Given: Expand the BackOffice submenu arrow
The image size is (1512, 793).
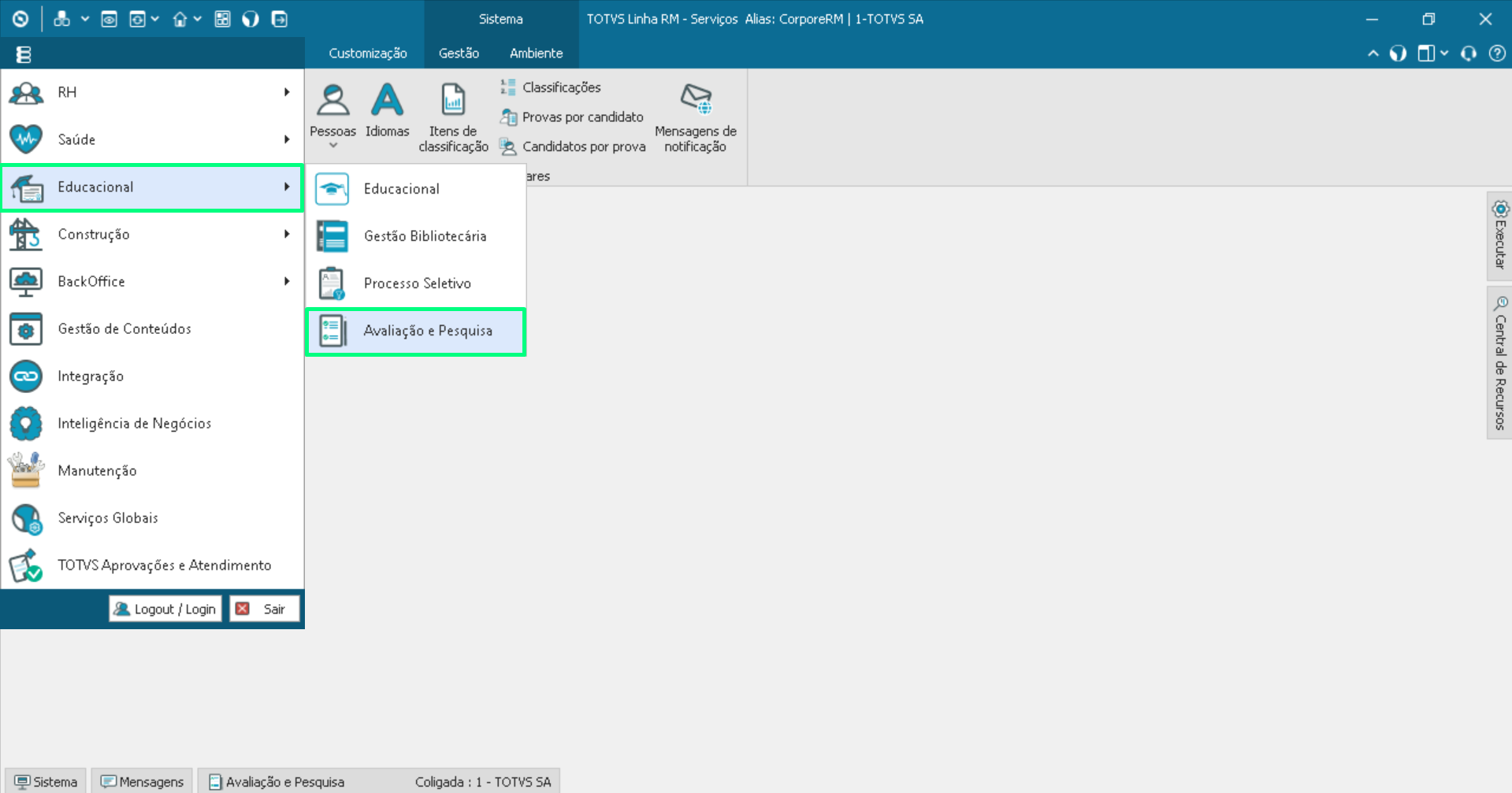Looking at the screenshot, I should pyautogui.click(x=287, y=281).
